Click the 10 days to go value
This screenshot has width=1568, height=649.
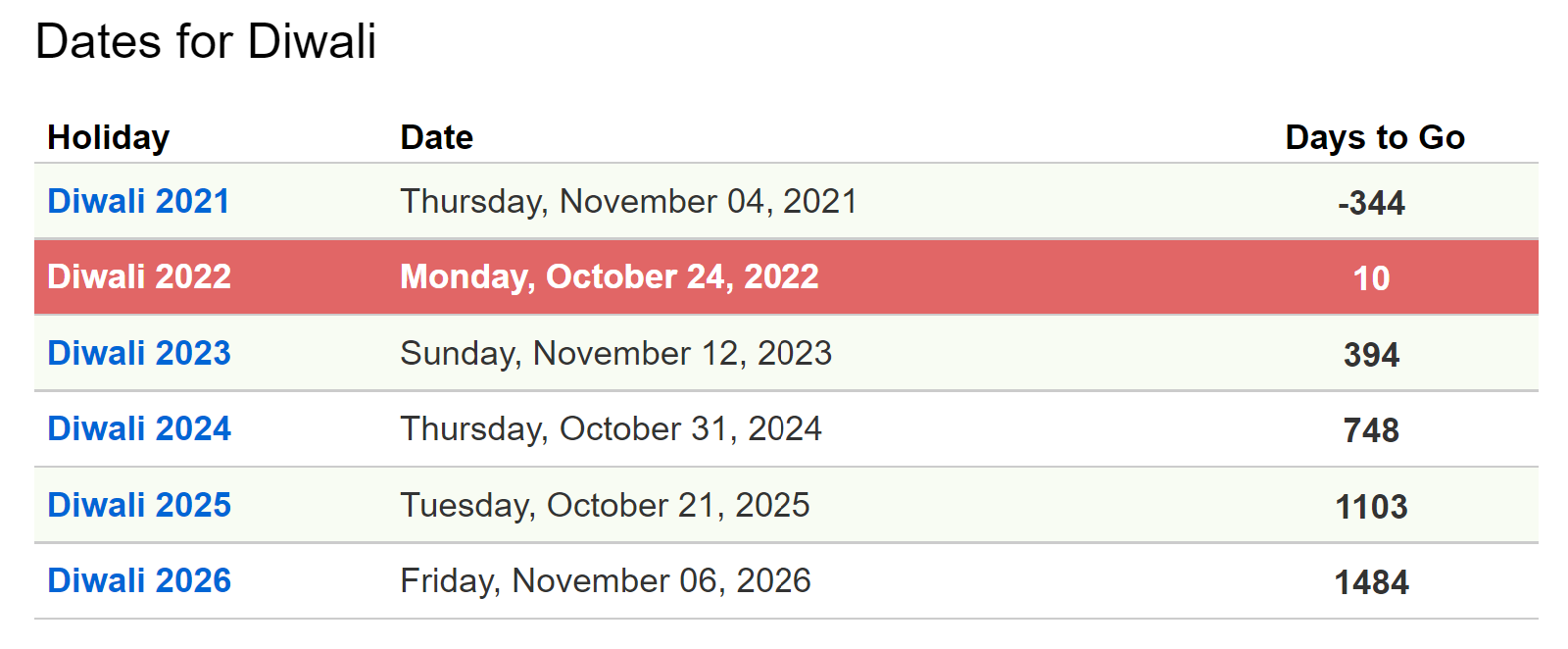click(x=1371, y=278)
